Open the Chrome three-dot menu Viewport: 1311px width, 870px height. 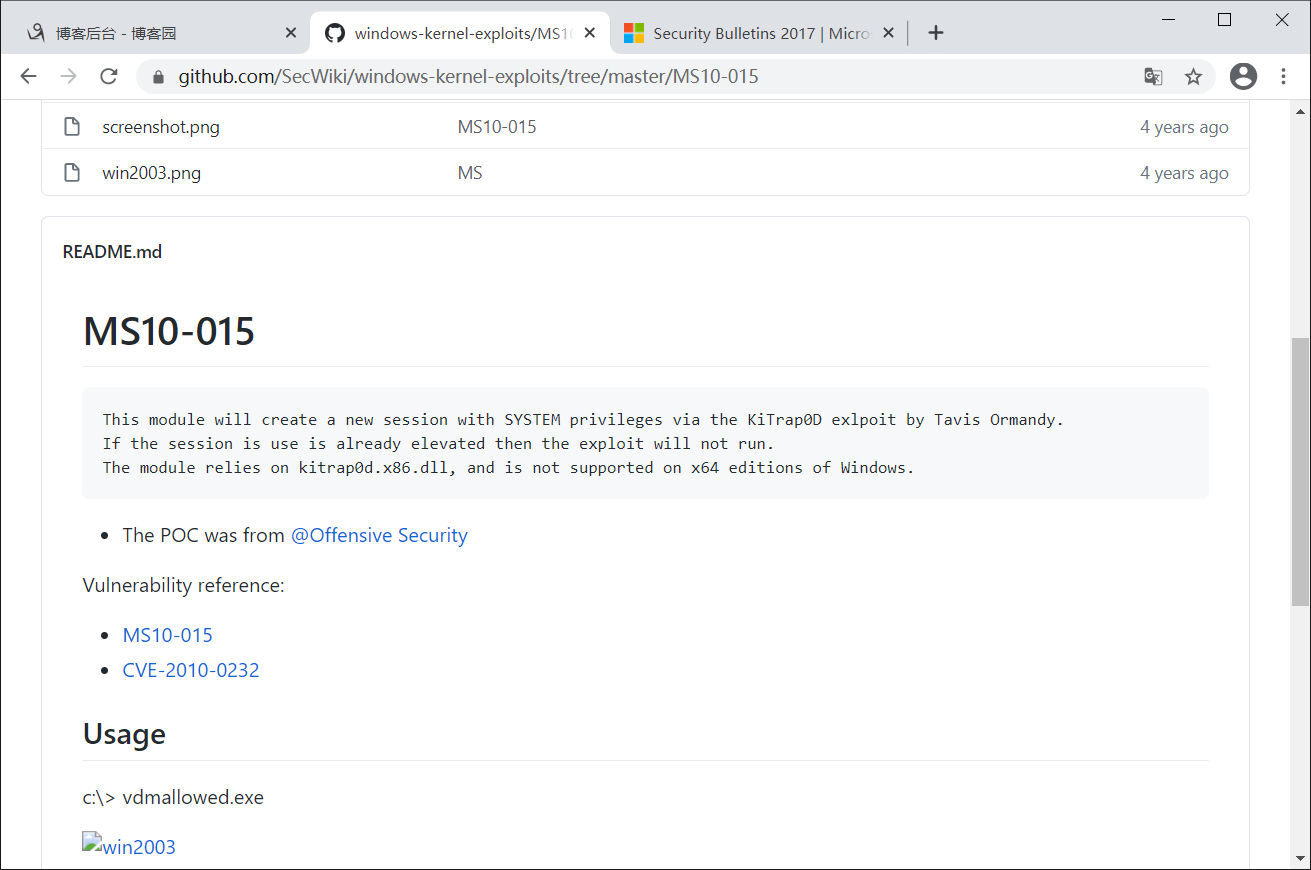(x=1284, y=77)
